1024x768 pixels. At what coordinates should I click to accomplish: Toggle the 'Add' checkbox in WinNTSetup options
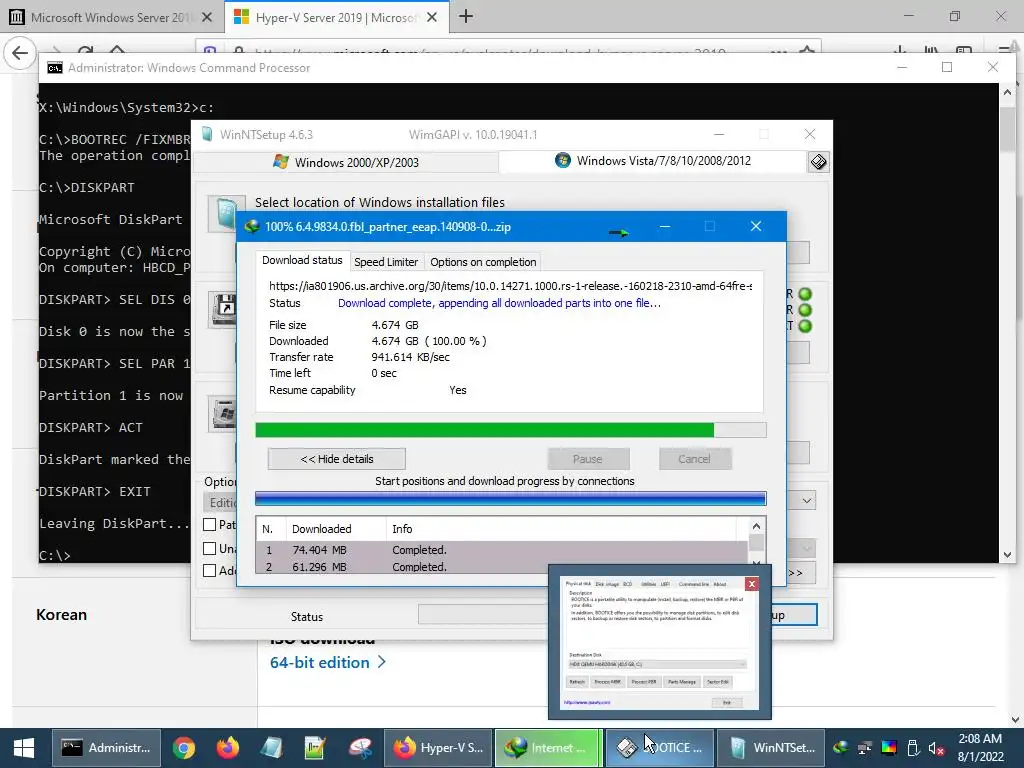210,570
